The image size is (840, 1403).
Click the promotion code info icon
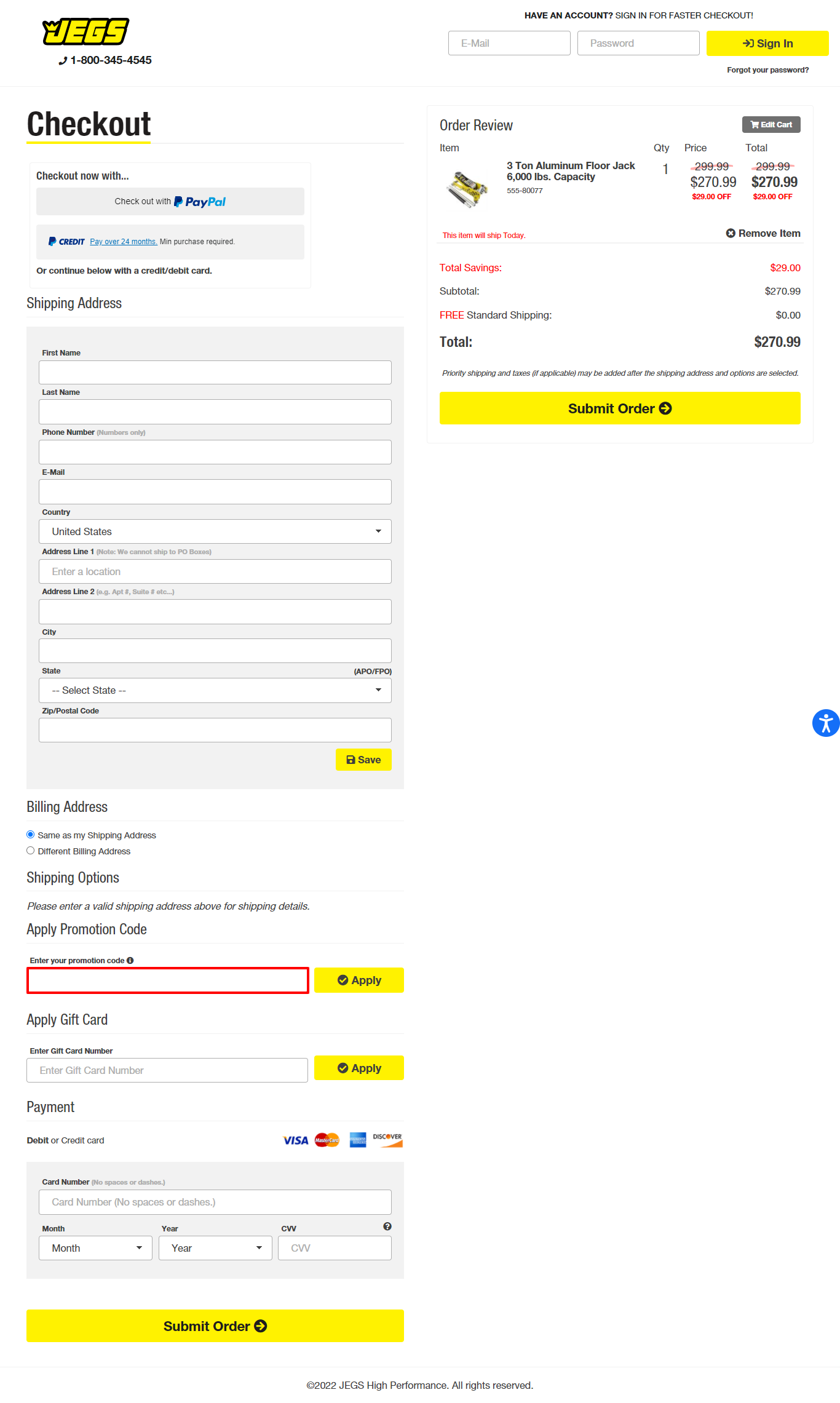point(130,960)
